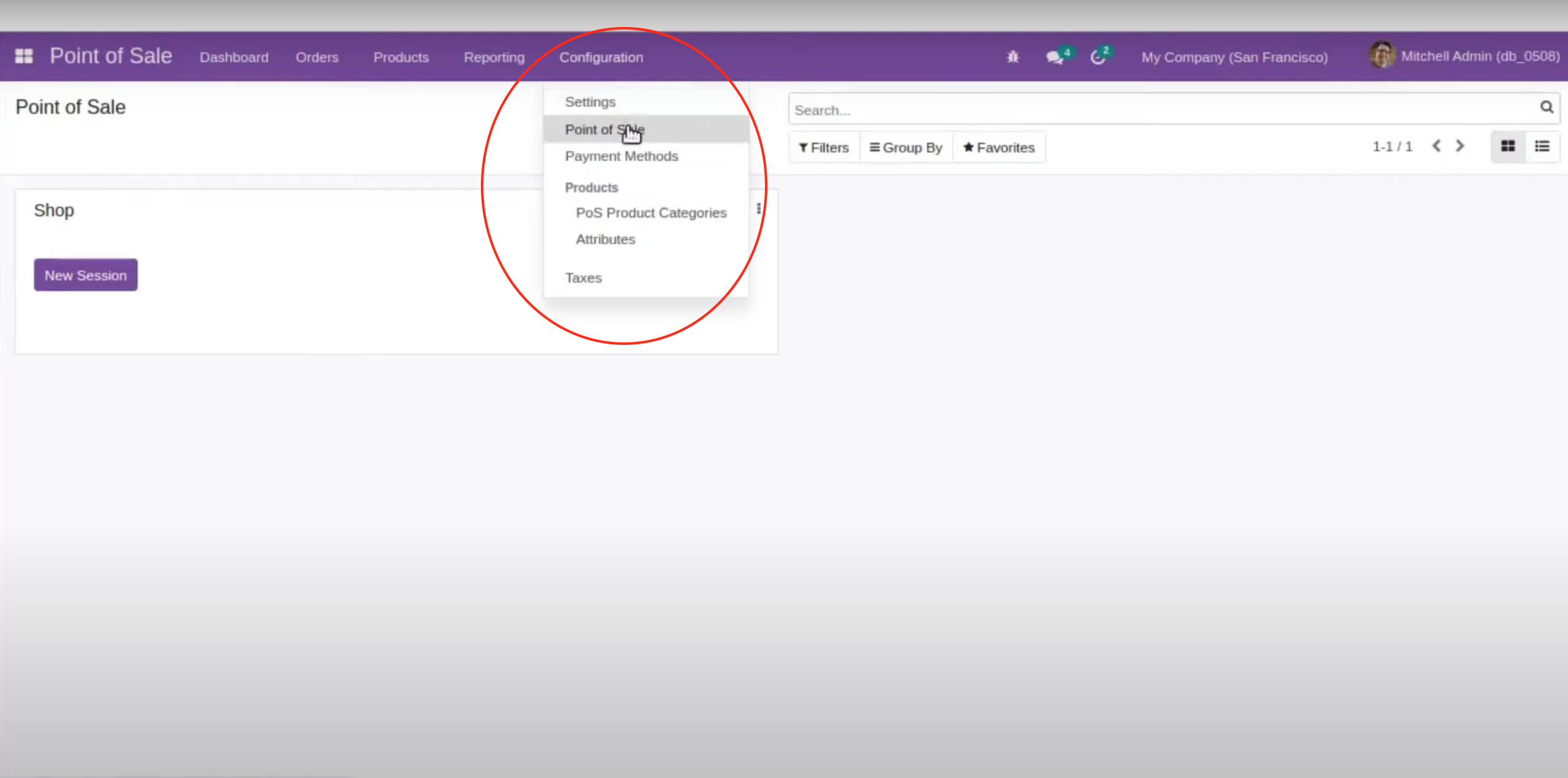Go to next page arrow
Screen dimensions: 1568x778
click(x=1460, y=146)
